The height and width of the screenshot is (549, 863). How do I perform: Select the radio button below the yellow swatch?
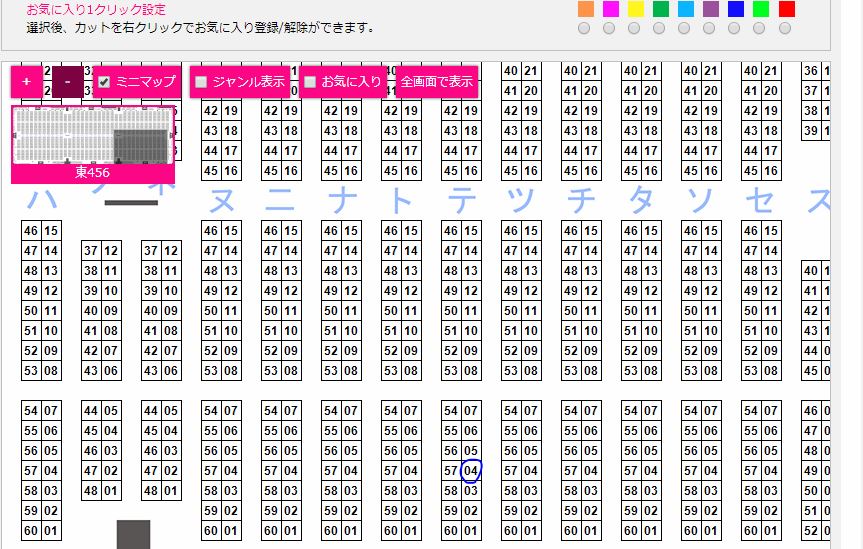634,28
